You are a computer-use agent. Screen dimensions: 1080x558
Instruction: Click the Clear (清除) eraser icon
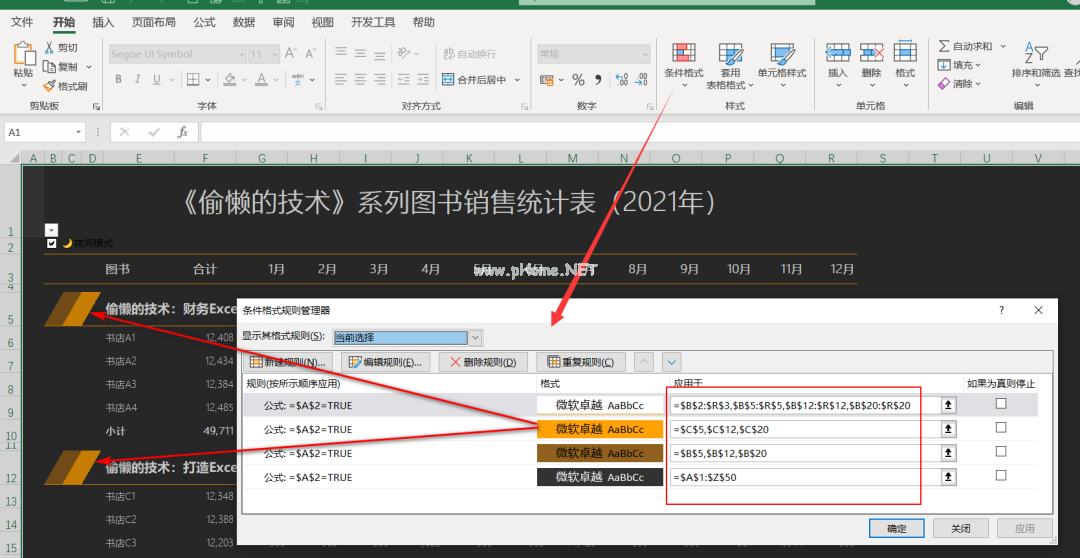[944, 83]
